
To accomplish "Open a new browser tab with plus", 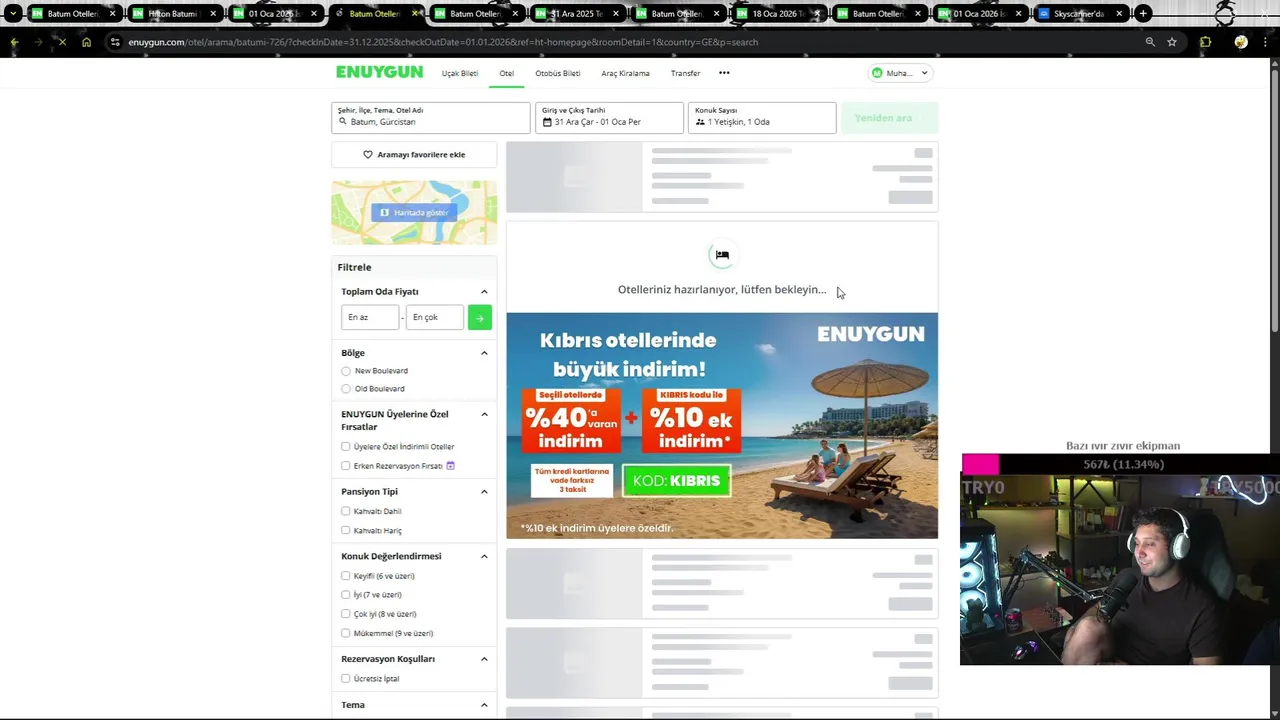I will (x=1143, y=13).
